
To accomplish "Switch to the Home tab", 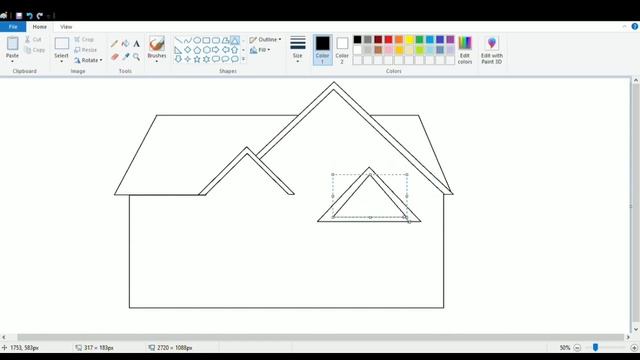I will click(40, 27).
